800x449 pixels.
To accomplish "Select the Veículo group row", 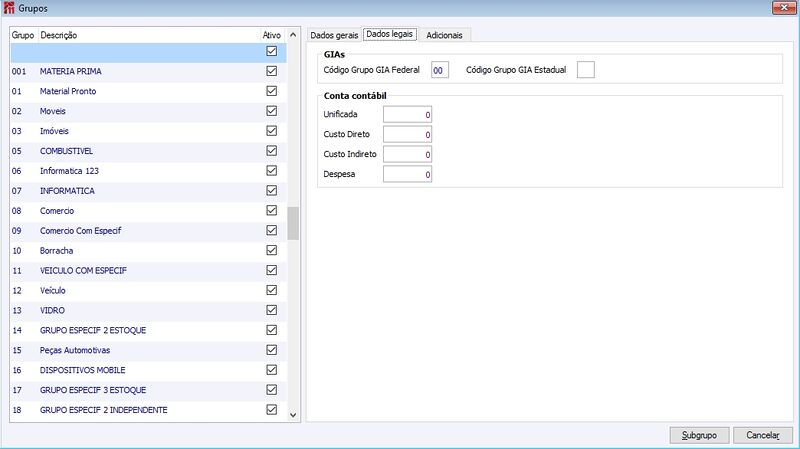I will (148, 290).
